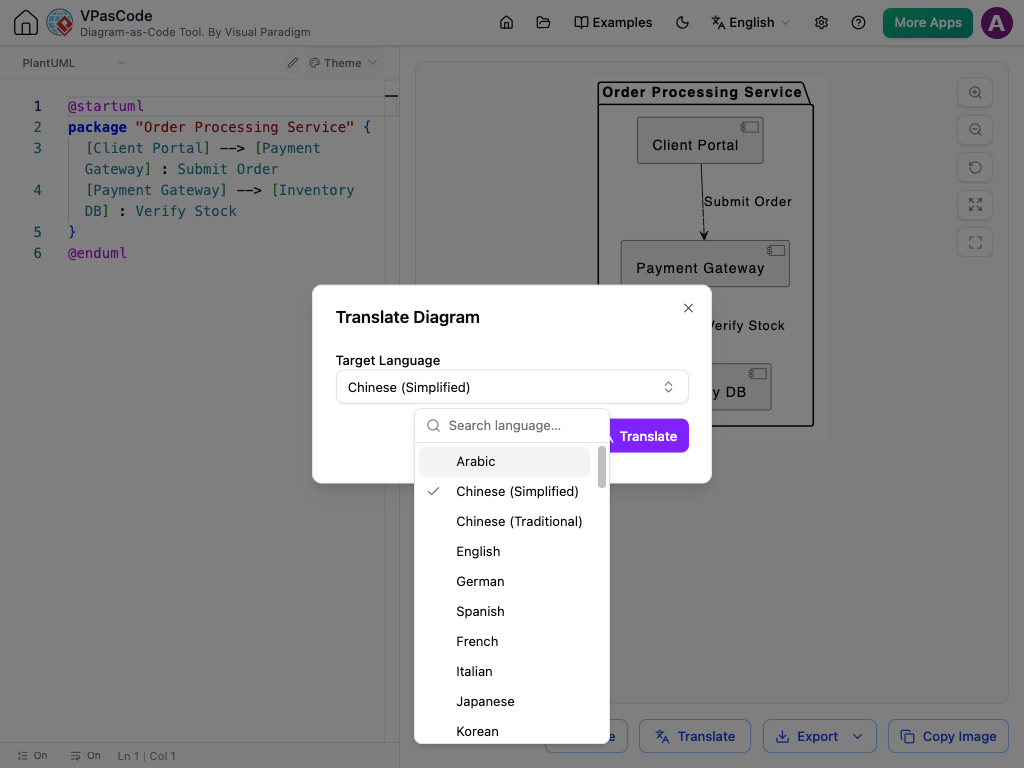
Task: Zoom out on the diagram preview
Action: point(975,129)
